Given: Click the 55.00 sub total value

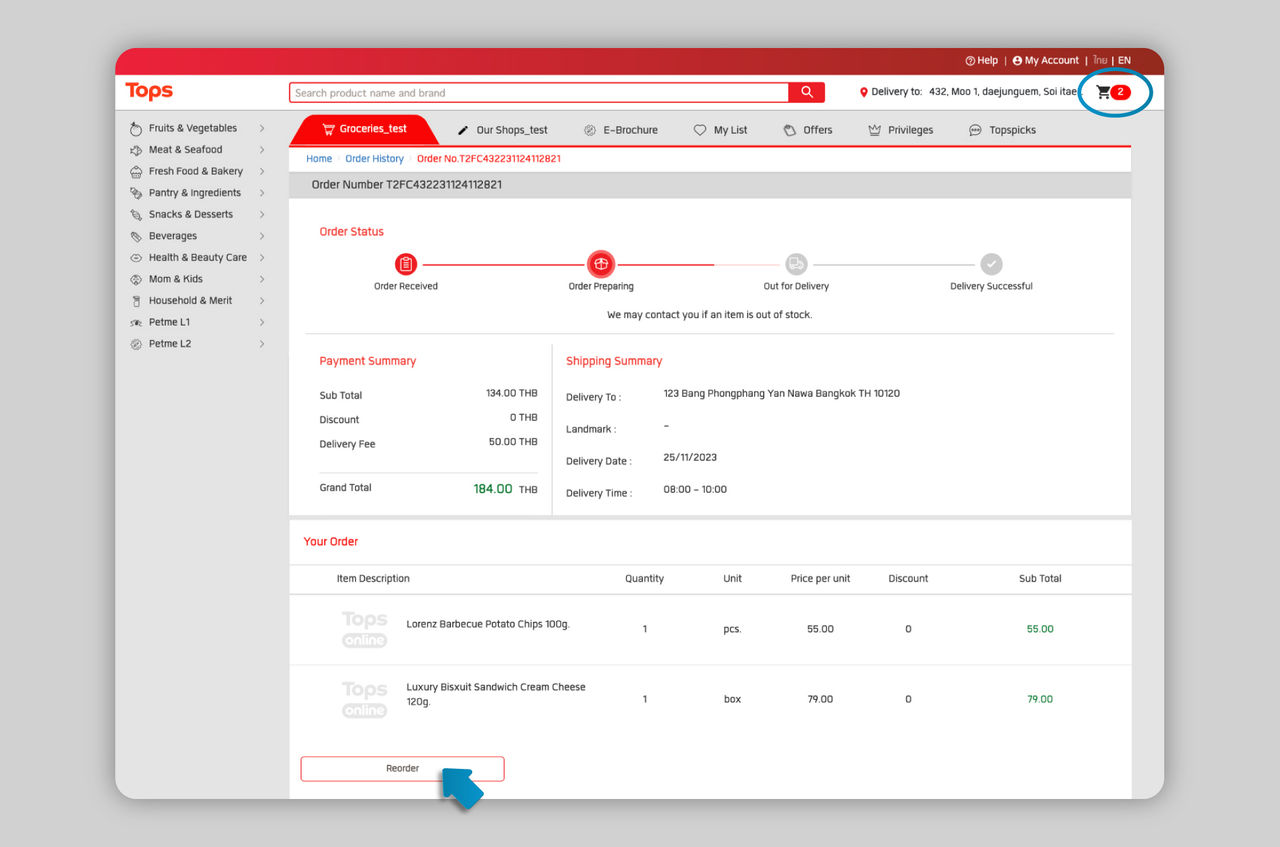Looking at the screenshot, I should pyautogui.click(x=1040, y=629).
